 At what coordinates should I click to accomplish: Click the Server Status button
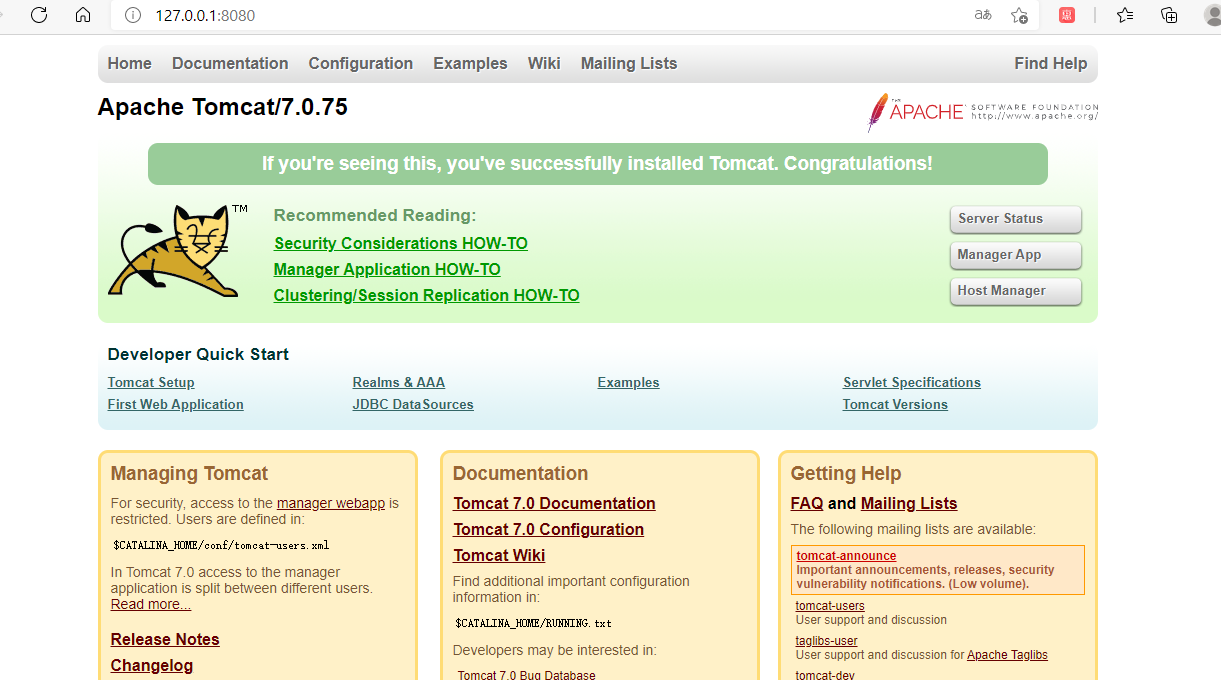(1015, 219)
